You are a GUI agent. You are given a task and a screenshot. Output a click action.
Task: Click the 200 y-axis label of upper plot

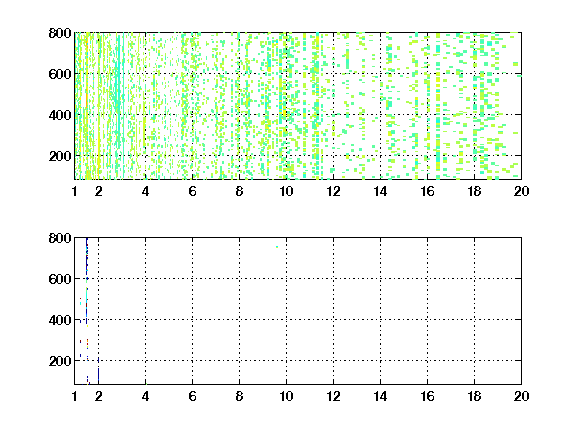[x=60, y=156]
